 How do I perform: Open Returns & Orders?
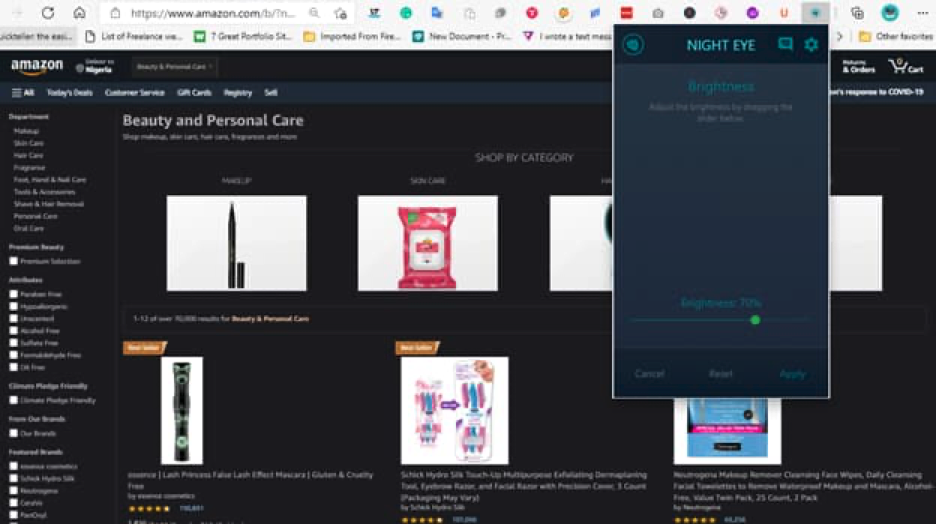(x=858, y=66)
